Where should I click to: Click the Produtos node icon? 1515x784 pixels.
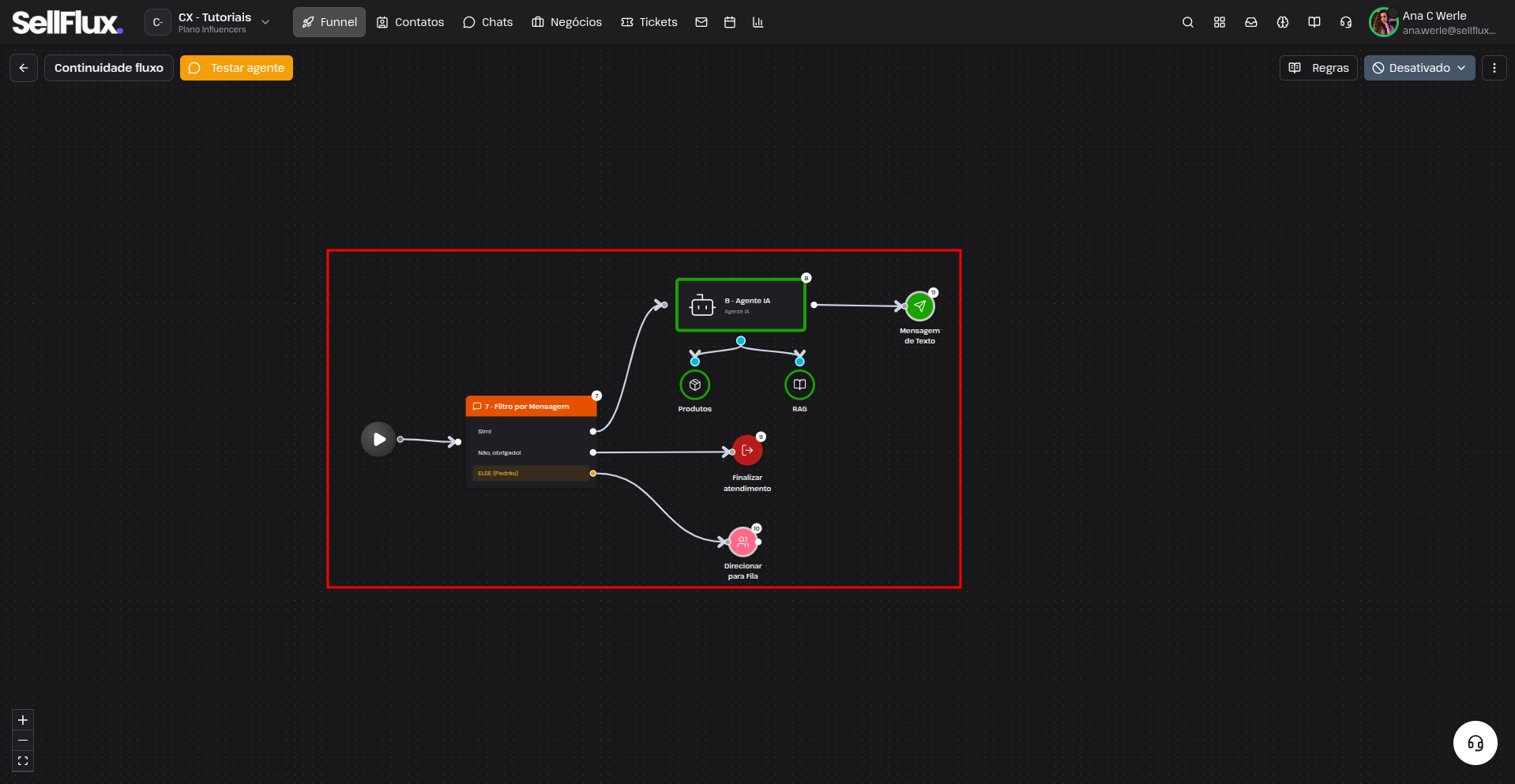pyautogui.click(x=694, y=384)
